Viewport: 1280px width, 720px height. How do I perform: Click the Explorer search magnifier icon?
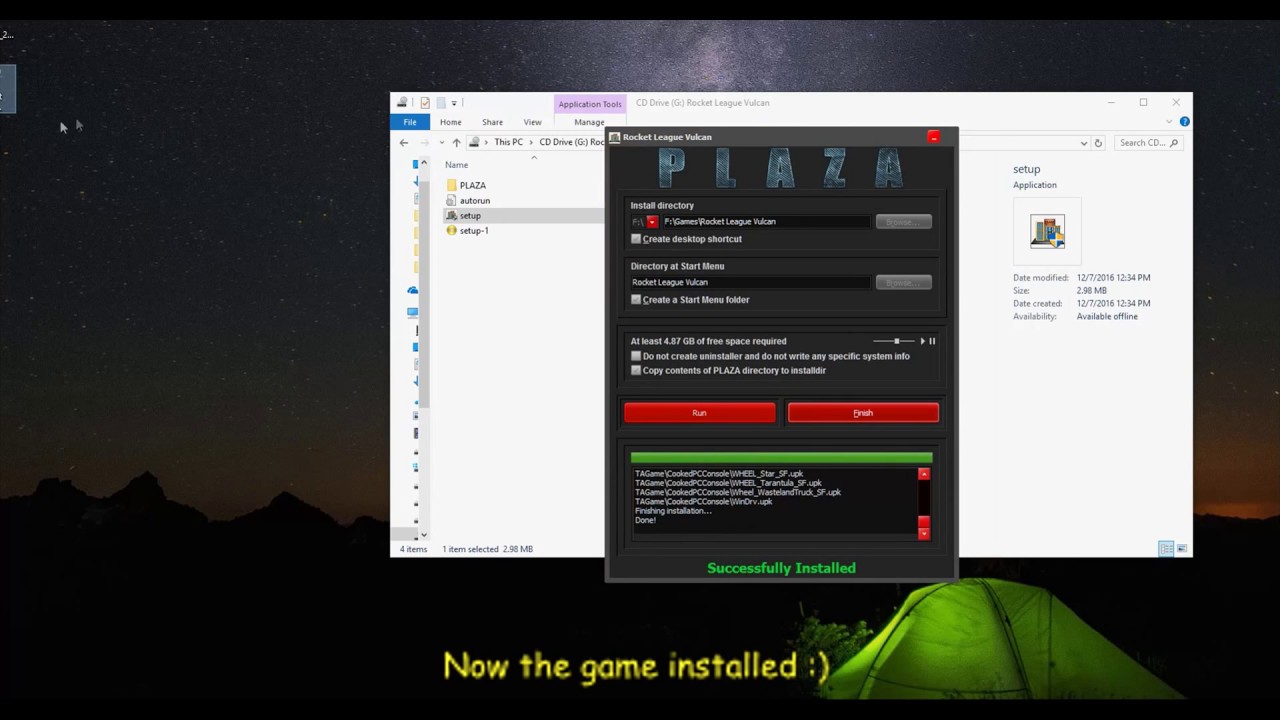1174,143
